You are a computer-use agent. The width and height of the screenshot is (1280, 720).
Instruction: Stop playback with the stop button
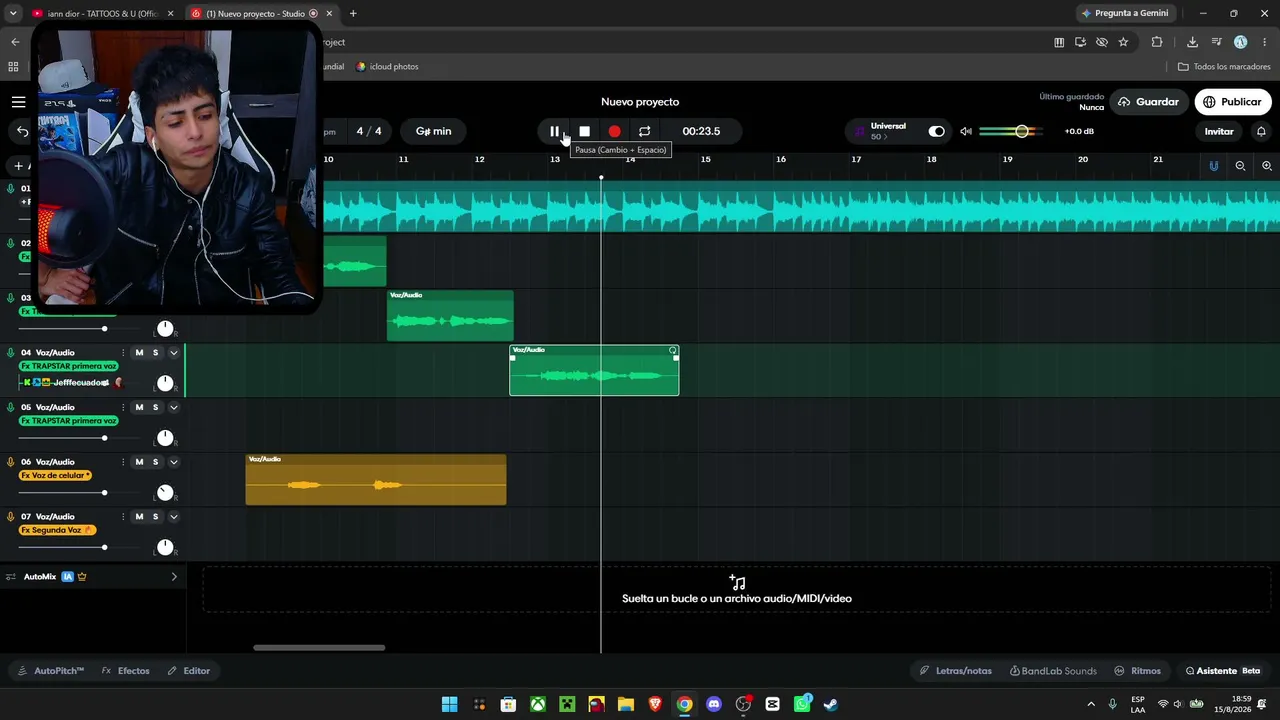pyautogui.click(x=585, y=131)
